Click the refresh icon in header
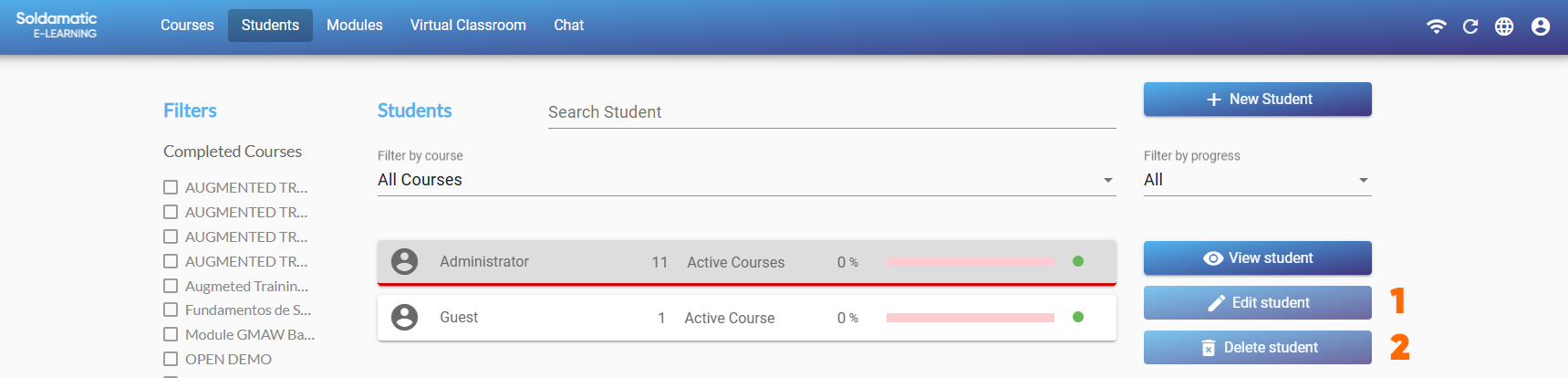The width and height of the screenshot is (1568, 378). tap(1470, 26)
